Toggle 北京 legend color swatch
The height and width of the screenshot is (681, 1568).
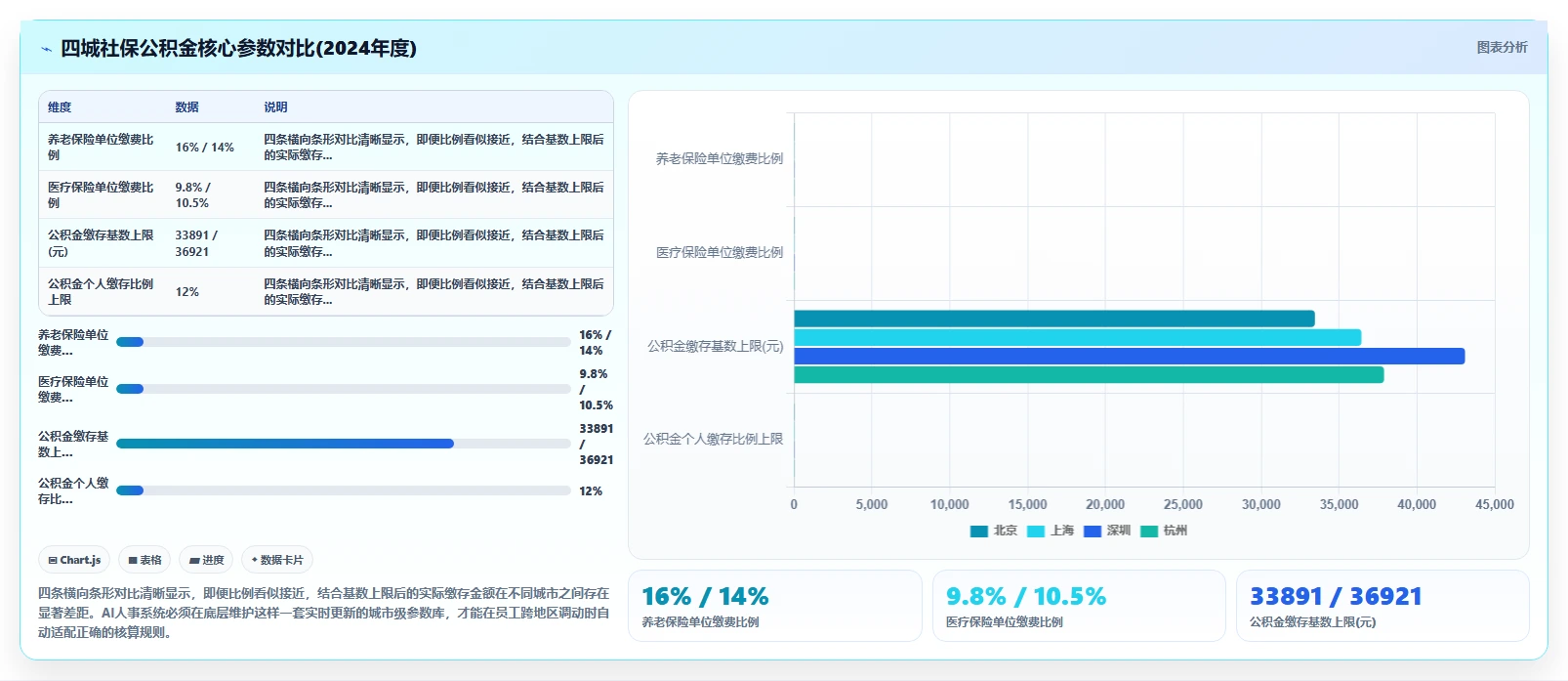[x=978, y=532]
